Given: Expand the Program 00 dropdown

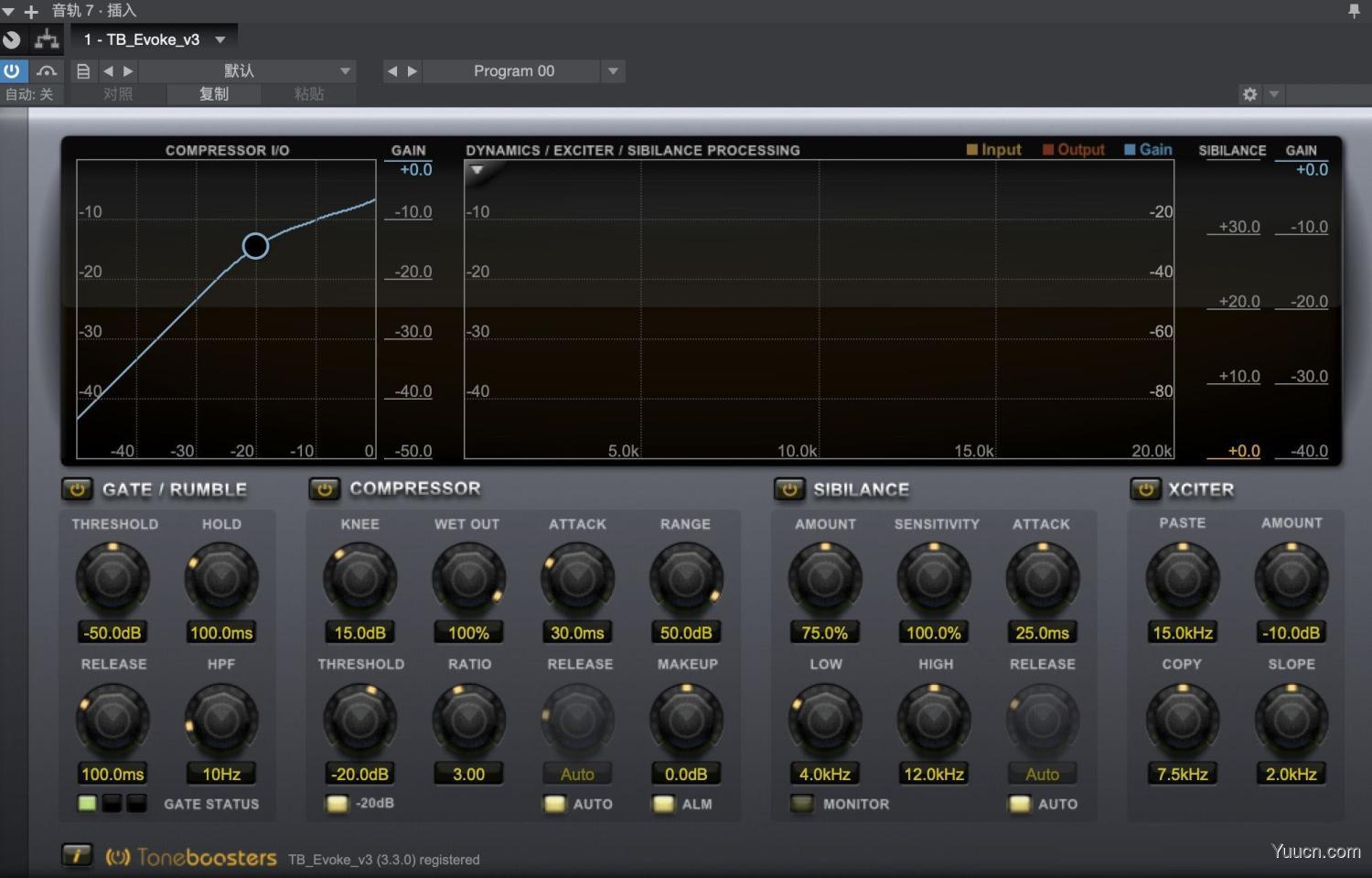Looking at the screenshot, I should point(613,70).
